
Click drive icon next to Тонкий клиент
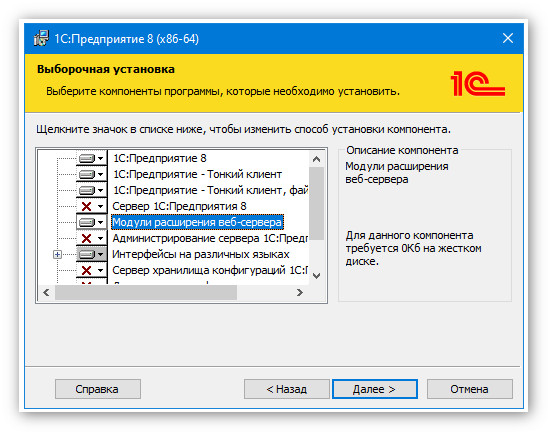coord(87,174)
